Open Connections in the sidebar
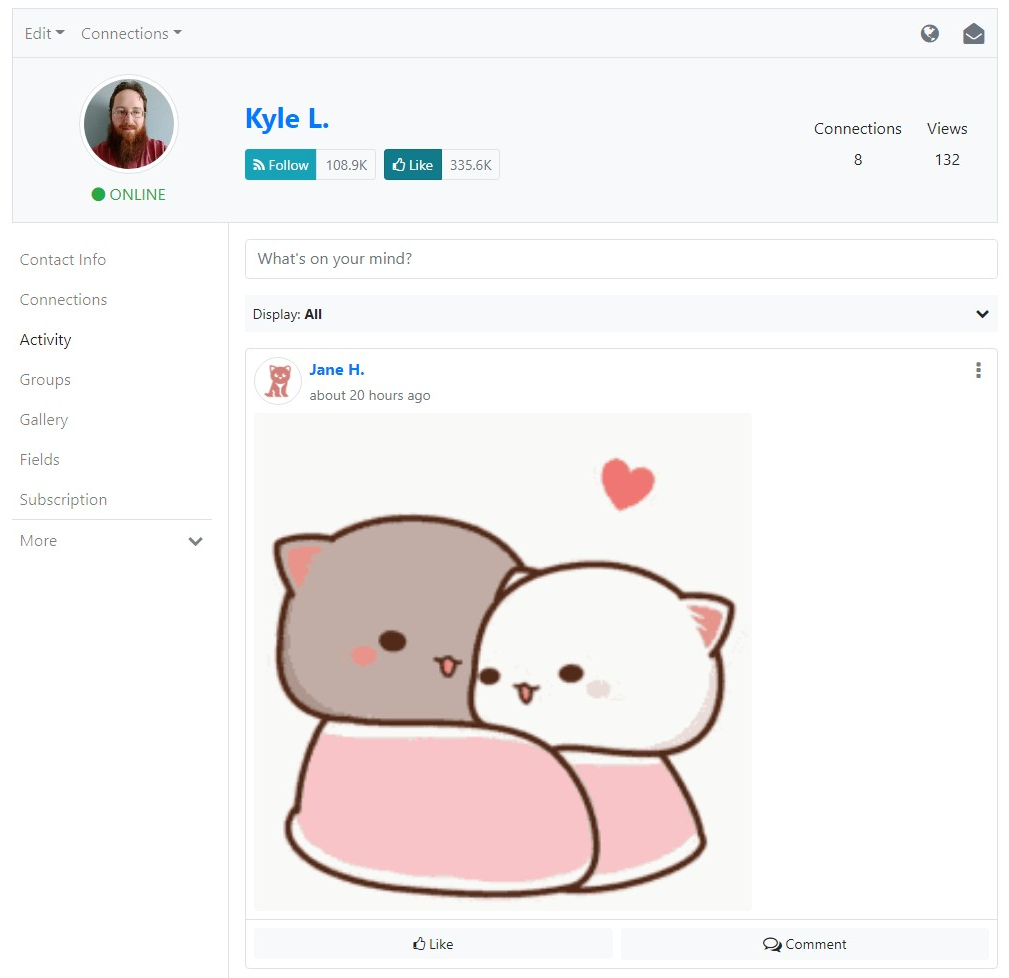Image resolution: width=1009 pixels, height=978 pixels. tap(63, 299)
